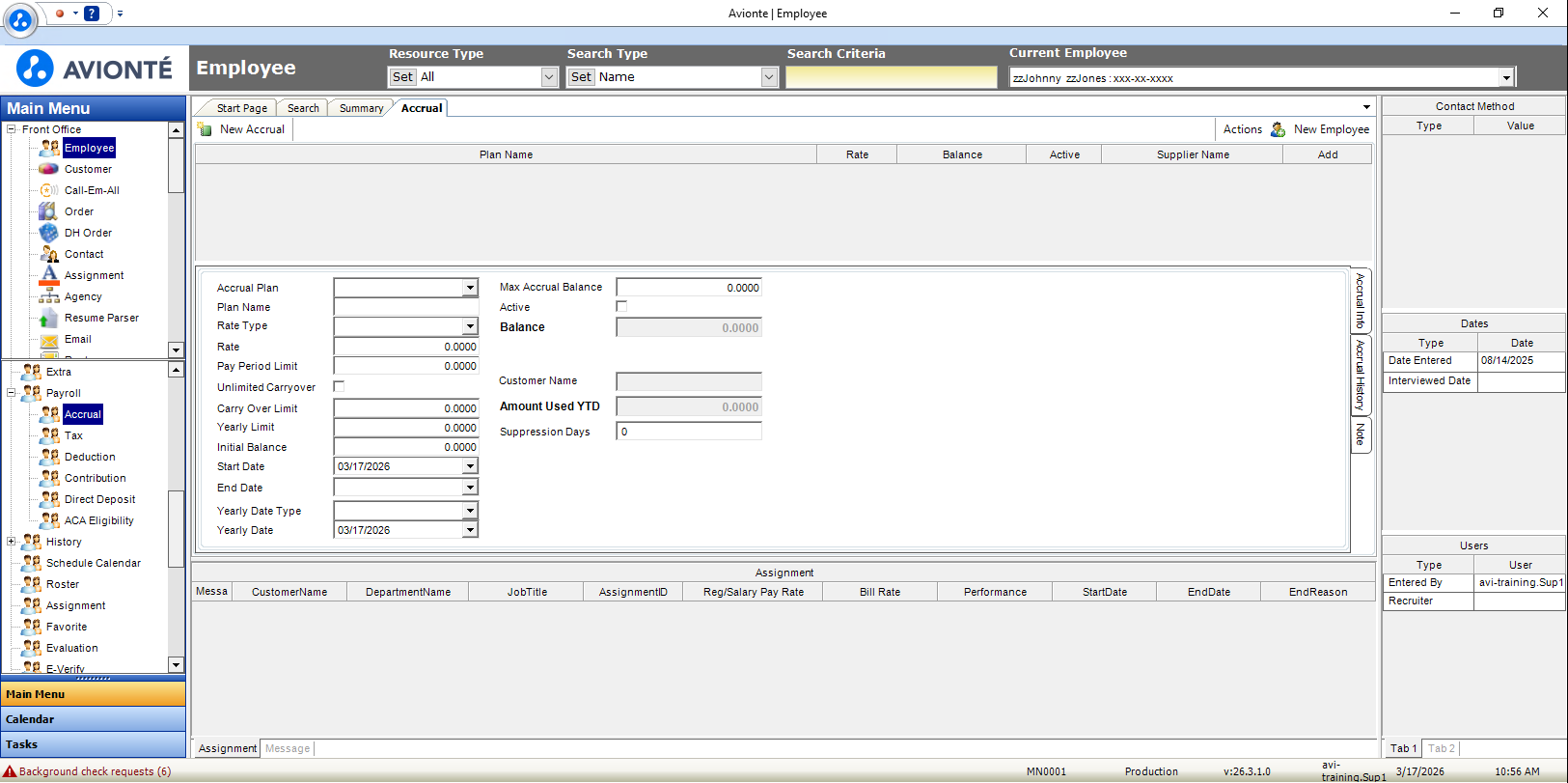Click the New Employee icon
The image size is (1568, 783).
(x=1279, y=129)
